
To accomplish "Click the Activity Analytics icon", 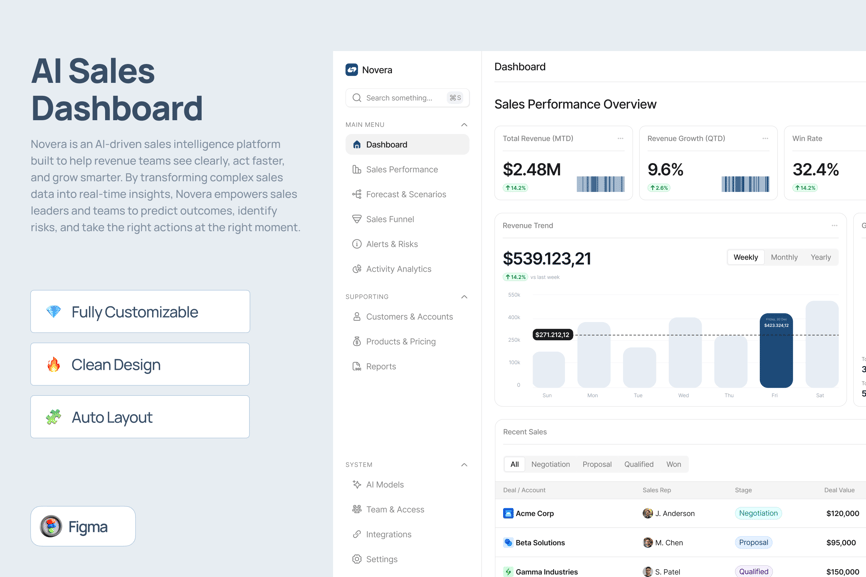I will tap(357, 269).
